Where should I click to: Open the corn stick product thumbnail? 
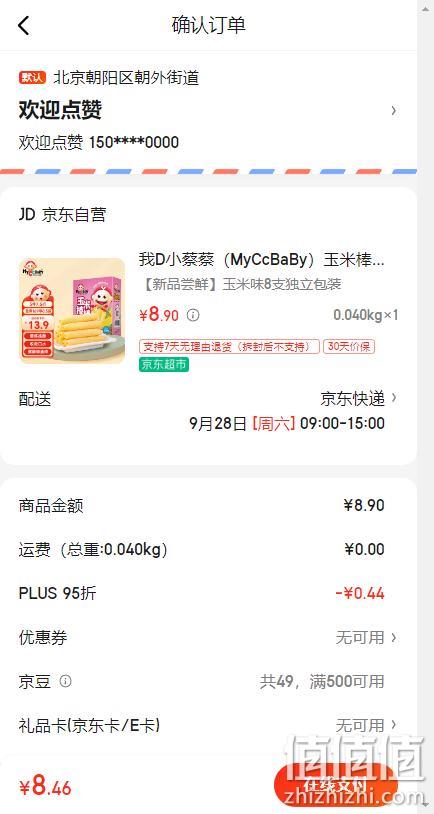coord(72,310)
